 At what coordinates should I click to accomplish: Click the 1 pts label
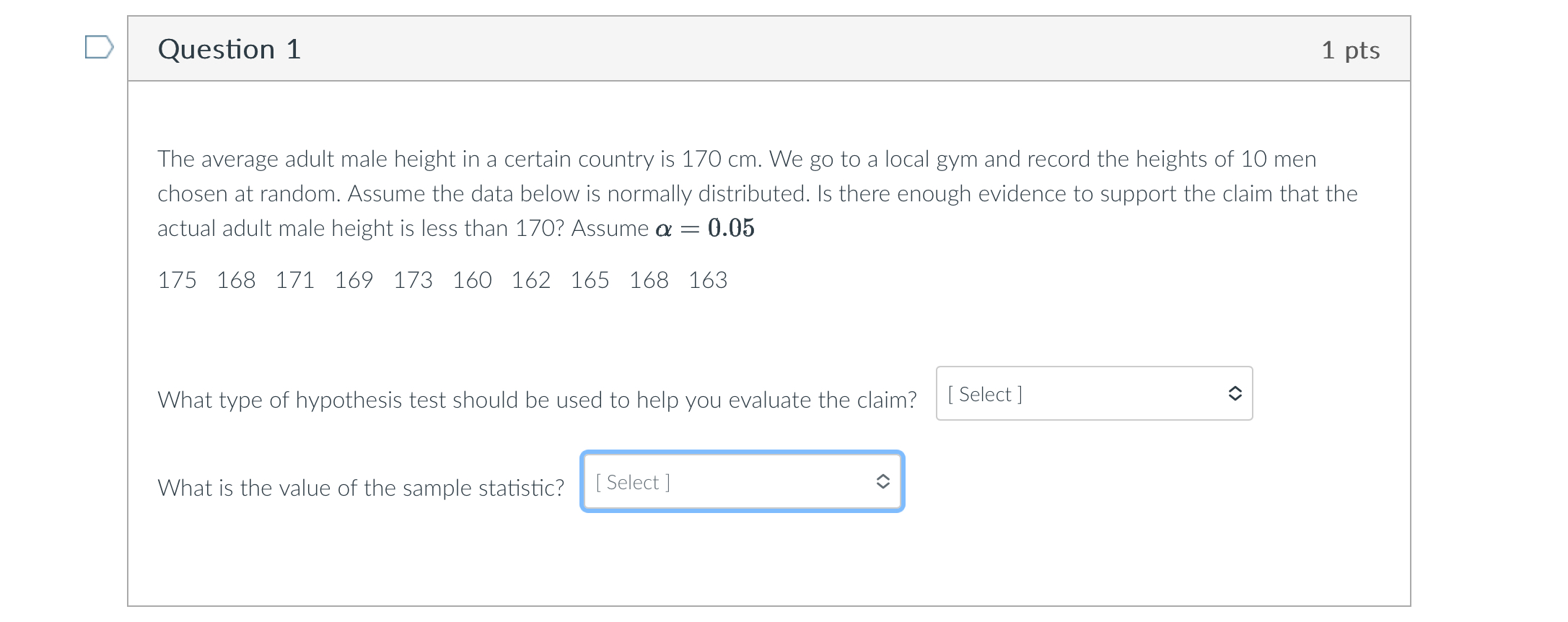1351,50
